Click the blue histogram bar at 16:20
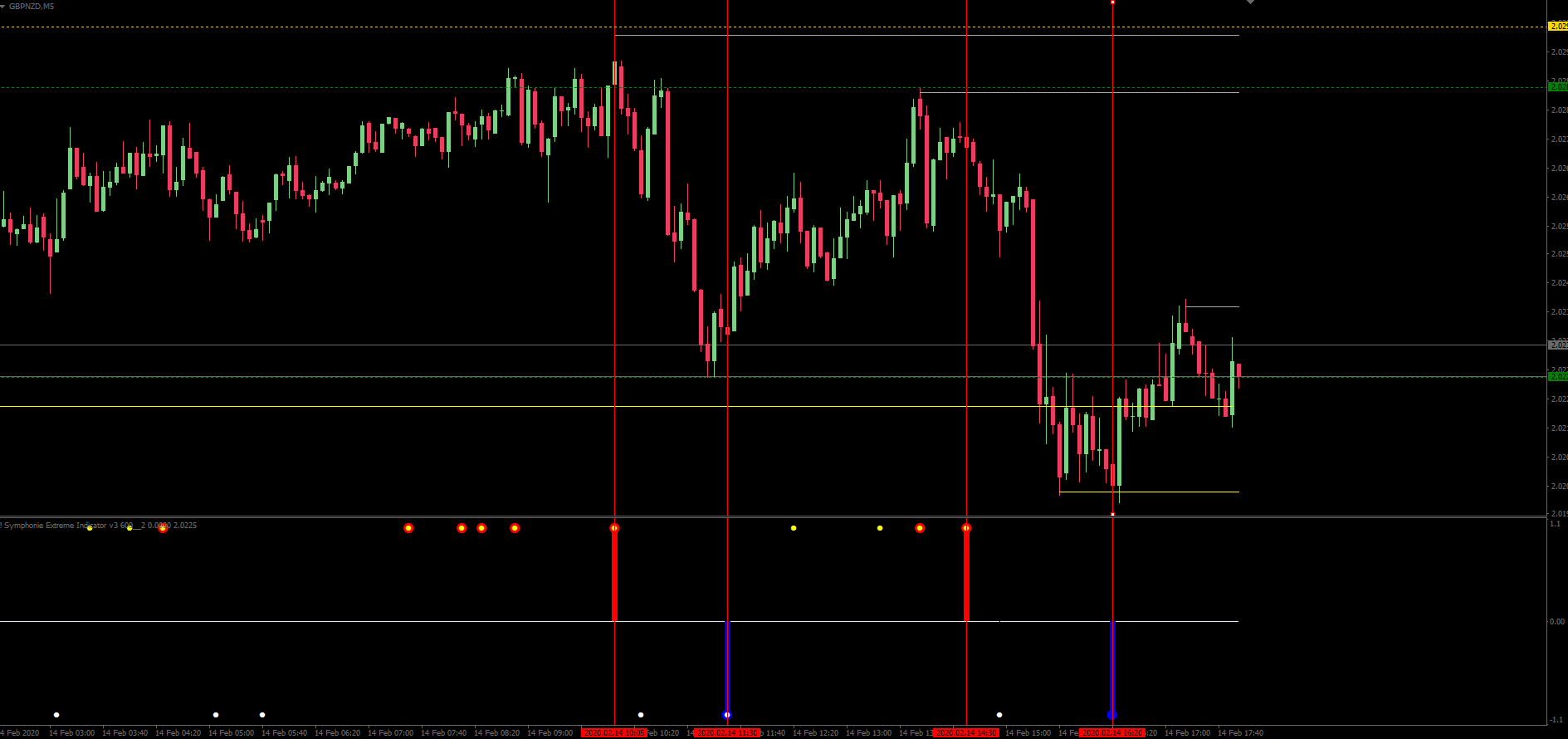 1112,668
